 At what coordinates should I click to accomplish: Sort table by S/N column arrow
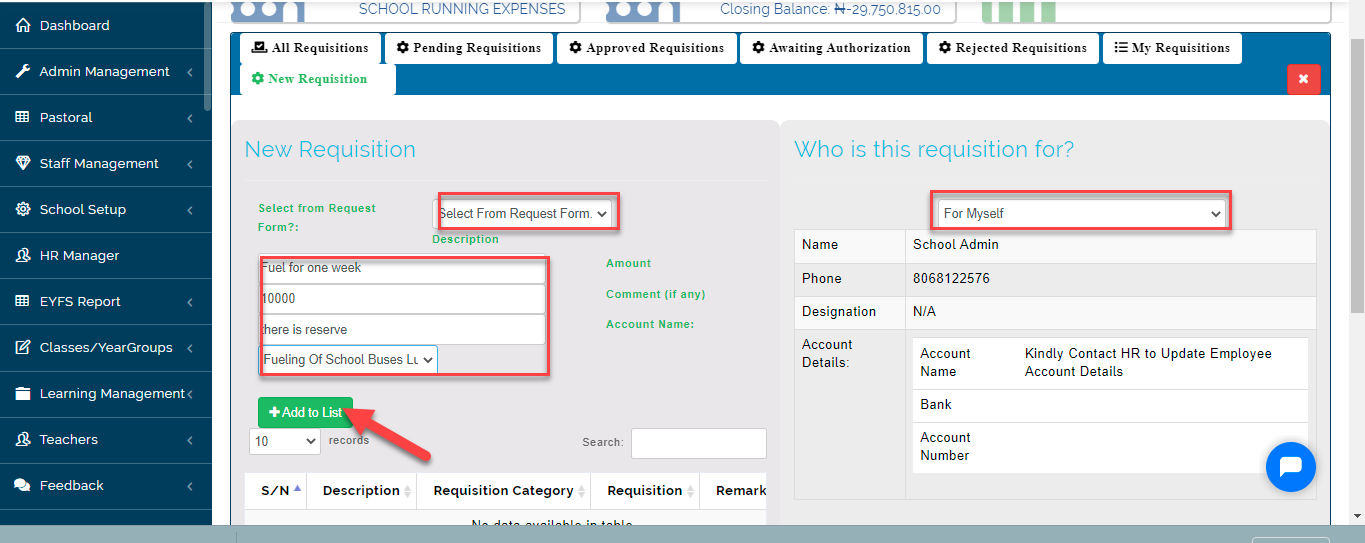[298, 490]
